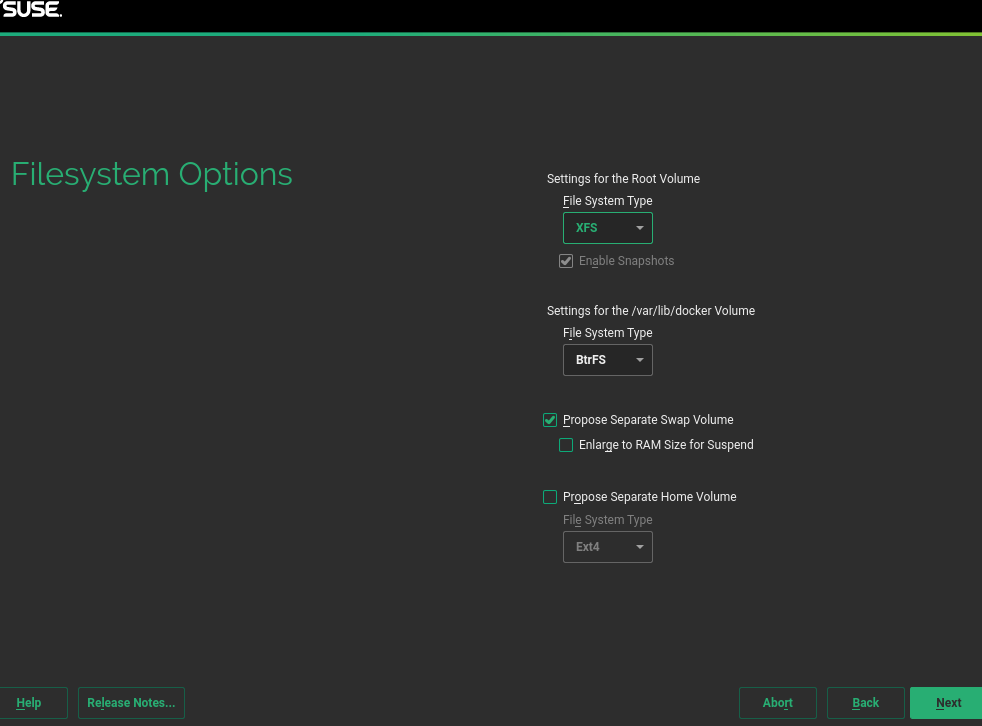
Task: Click File System Type label above BtrFS
Action: (607, 333)
